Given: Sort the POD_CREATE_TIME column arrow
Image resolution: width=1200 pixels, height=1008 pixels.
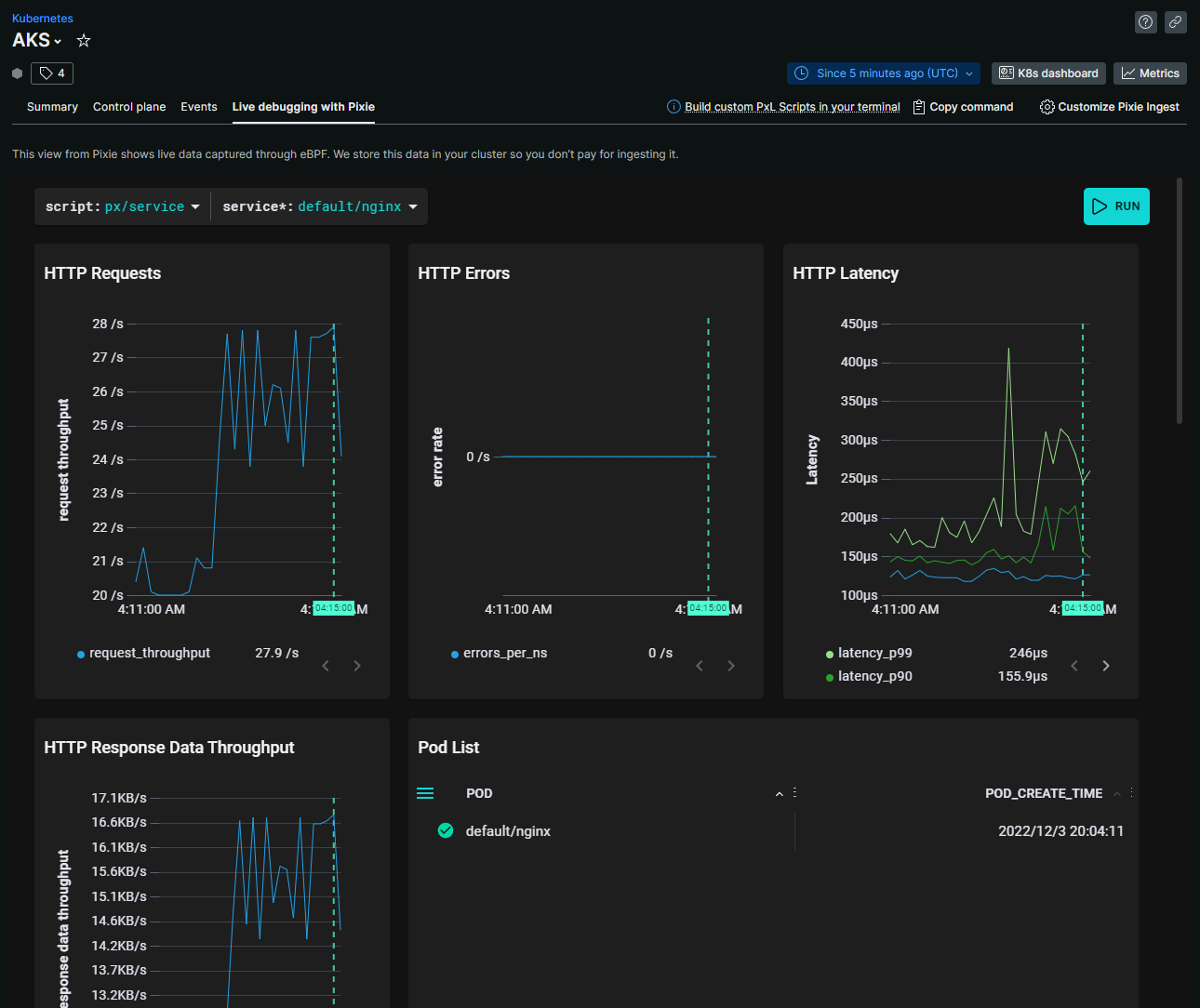Looking at the screenshot, I should pyautogui.click(x=1117, y=794).
